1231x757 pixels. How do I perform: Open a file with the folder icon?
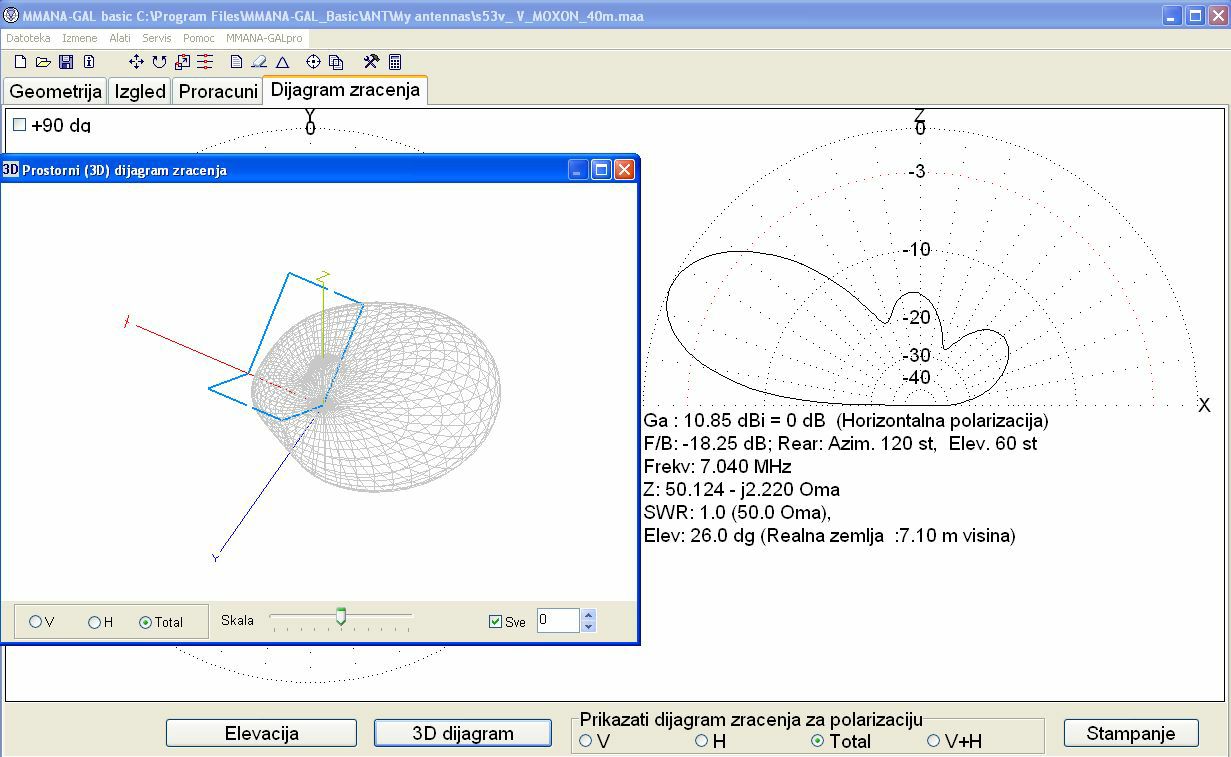pyautogui.click(x=43, y=62)
